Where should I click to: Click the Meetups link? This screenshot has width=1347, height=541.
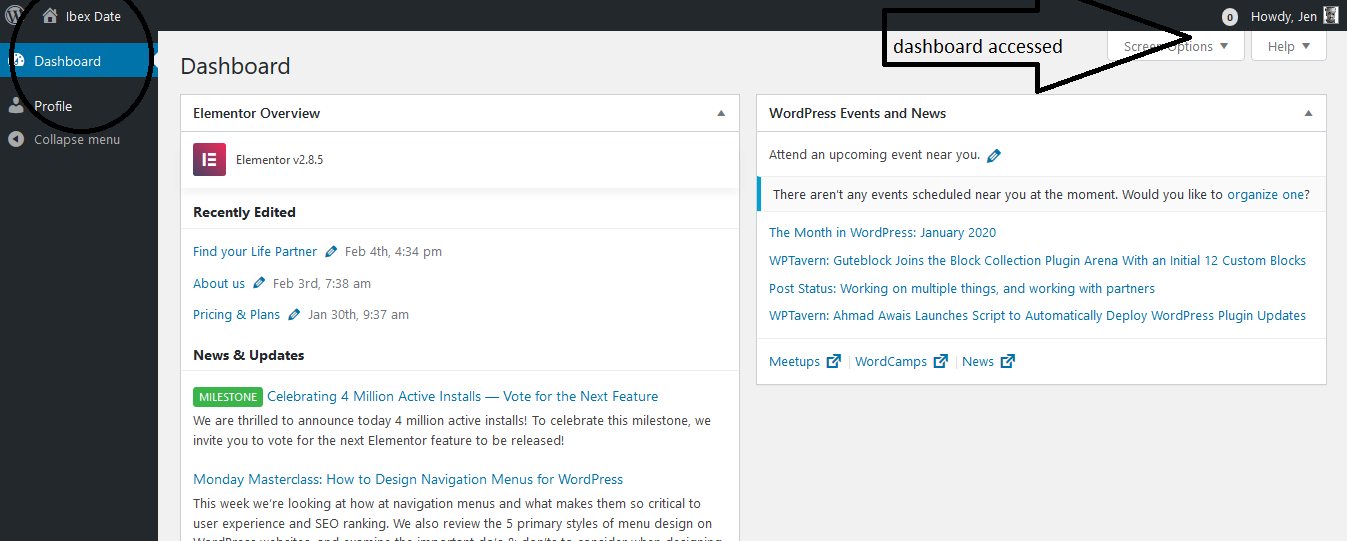coord(794,361)
